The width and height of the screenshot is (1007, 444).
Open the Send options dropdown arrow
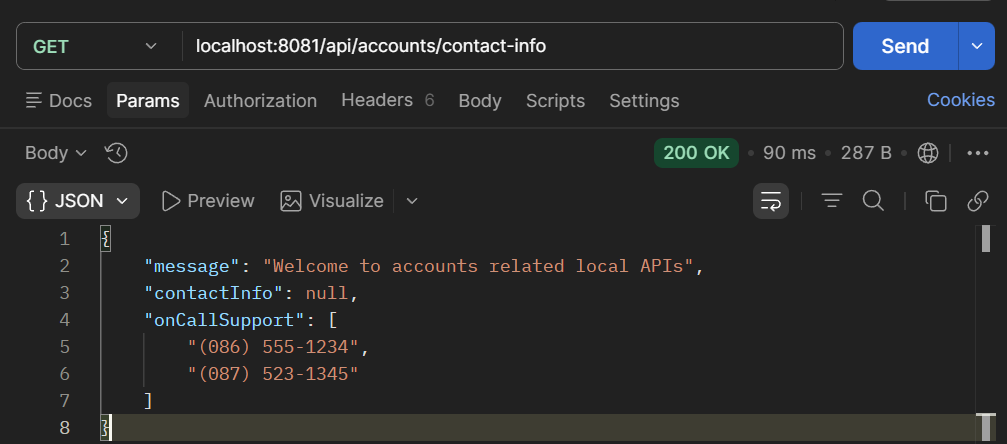pyautogui.click(x=977, y=46)
